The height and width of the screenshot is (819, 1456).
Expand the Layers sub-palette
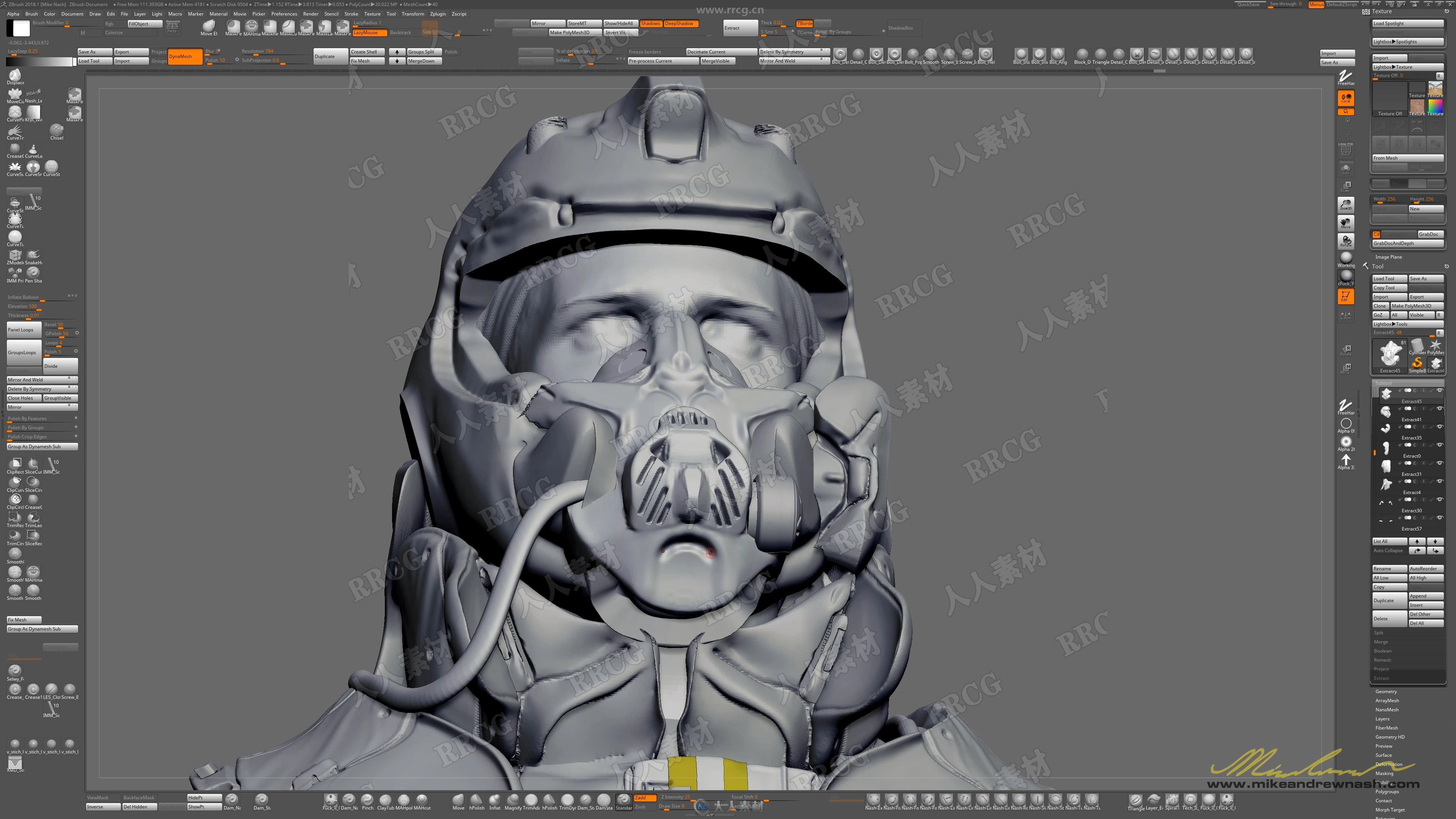pyautogui.click(x=1382, y=719)
